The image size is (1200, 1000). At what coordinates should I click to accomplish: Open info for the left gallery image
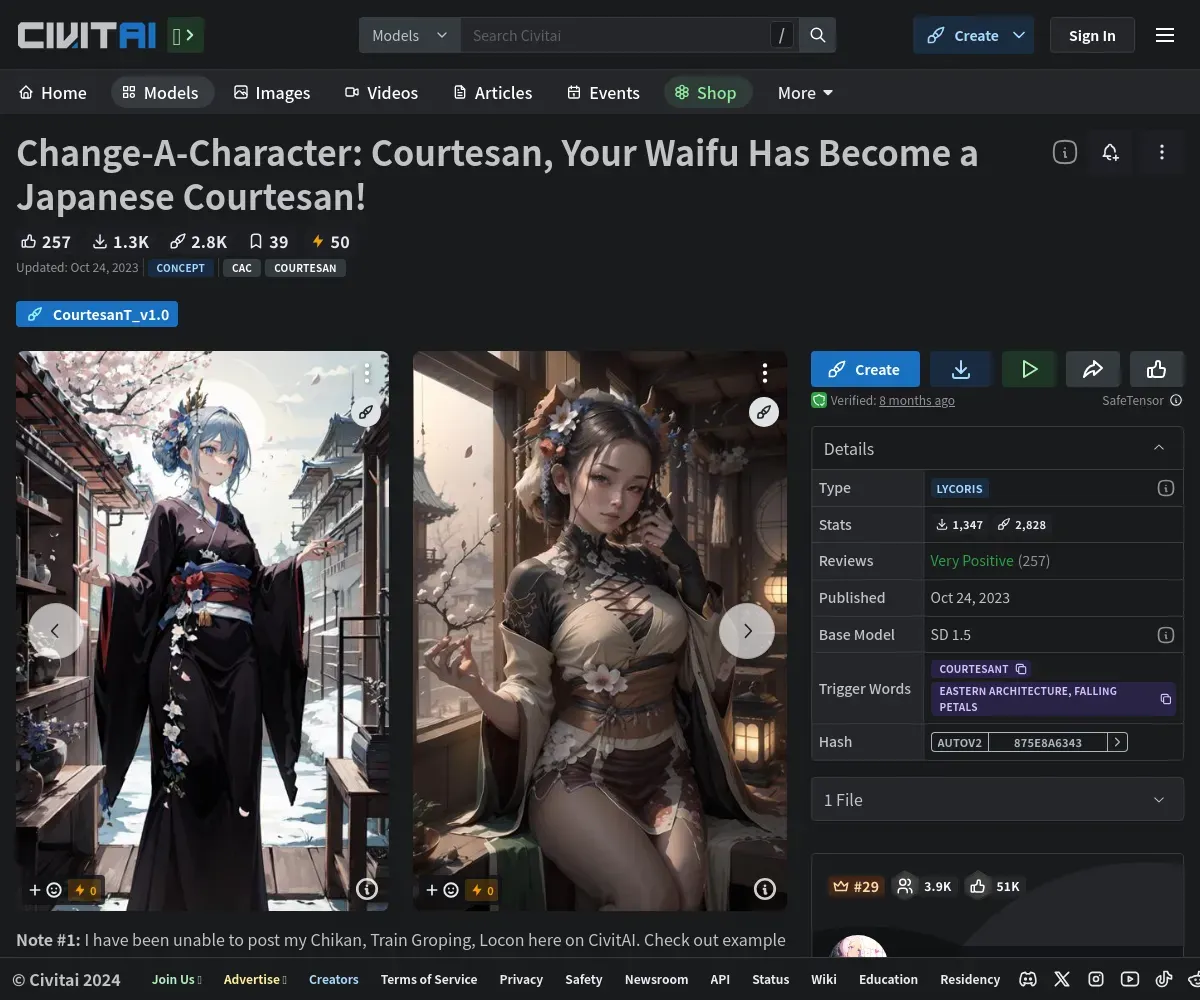367,889
